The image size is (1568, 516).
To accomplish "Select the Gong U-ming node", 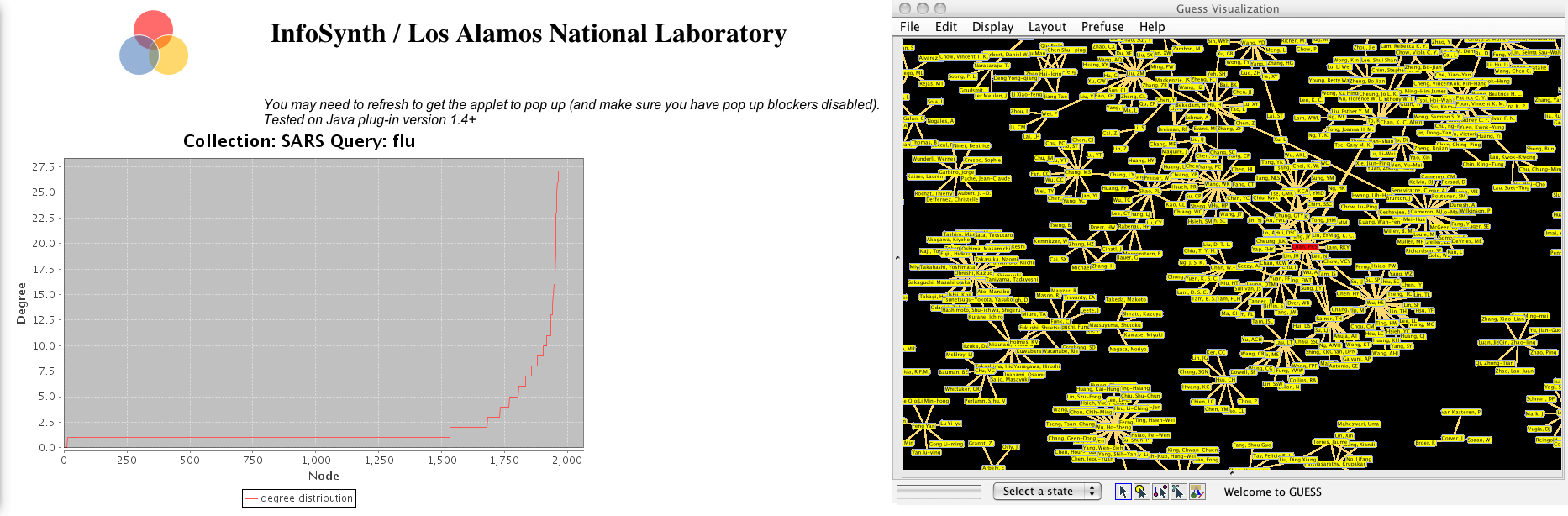I will (x=946, y=444).
